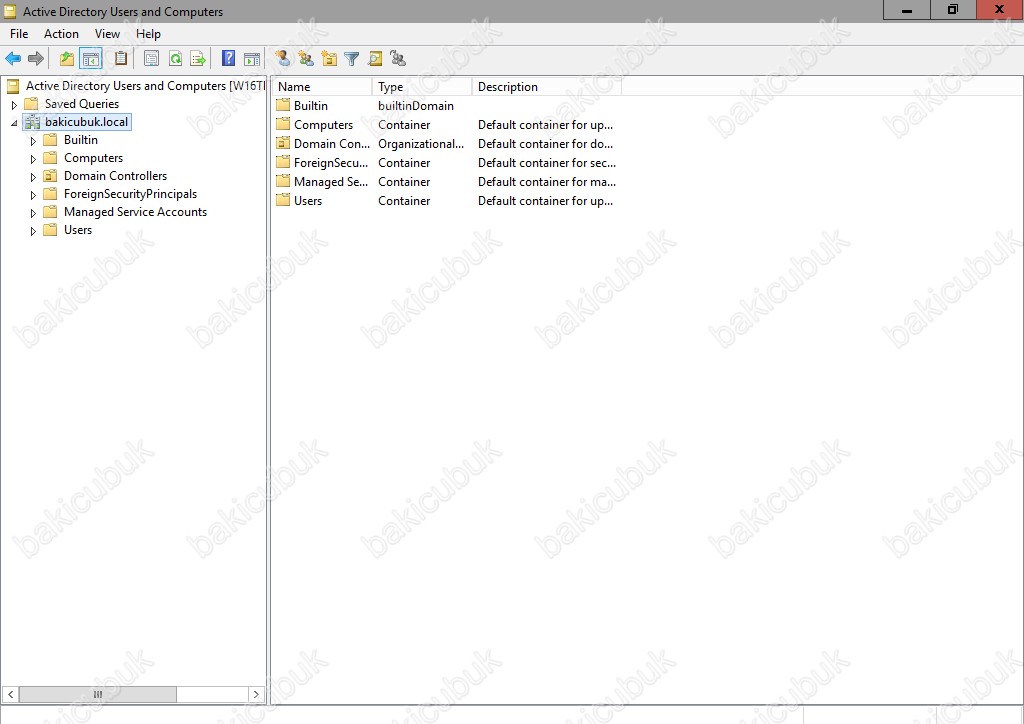Select the Computers row in the list

coord(447,125)
